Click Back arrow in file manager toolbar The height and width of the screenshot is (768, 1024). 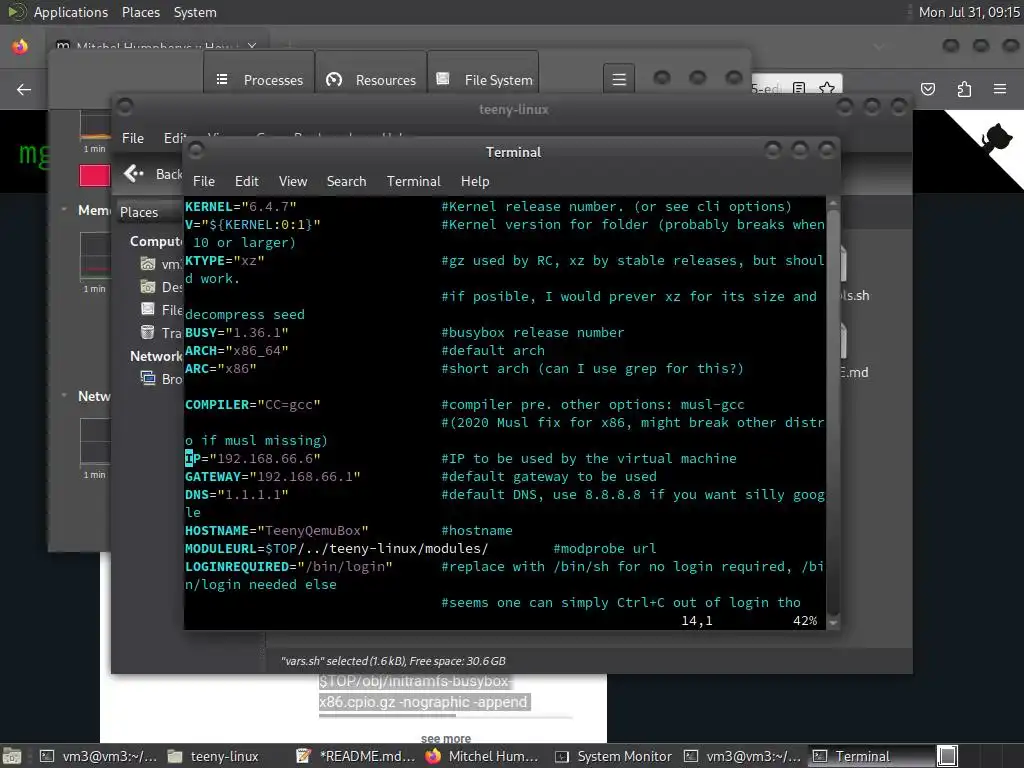pyautogui.click(x=133, y=174)
